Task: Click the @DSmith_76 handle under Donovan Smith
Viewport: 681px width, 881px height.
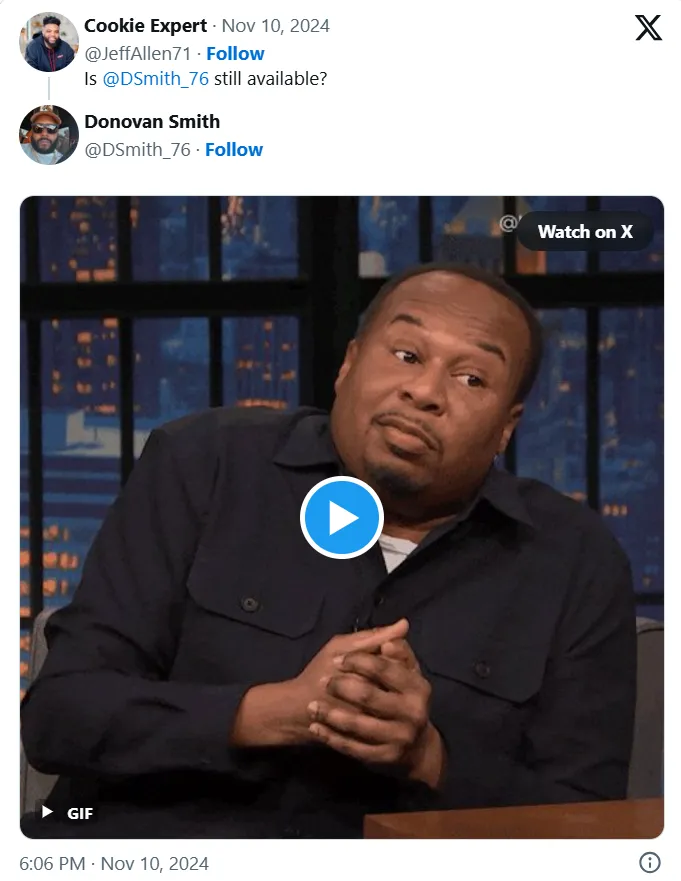Action: (137, 149)
